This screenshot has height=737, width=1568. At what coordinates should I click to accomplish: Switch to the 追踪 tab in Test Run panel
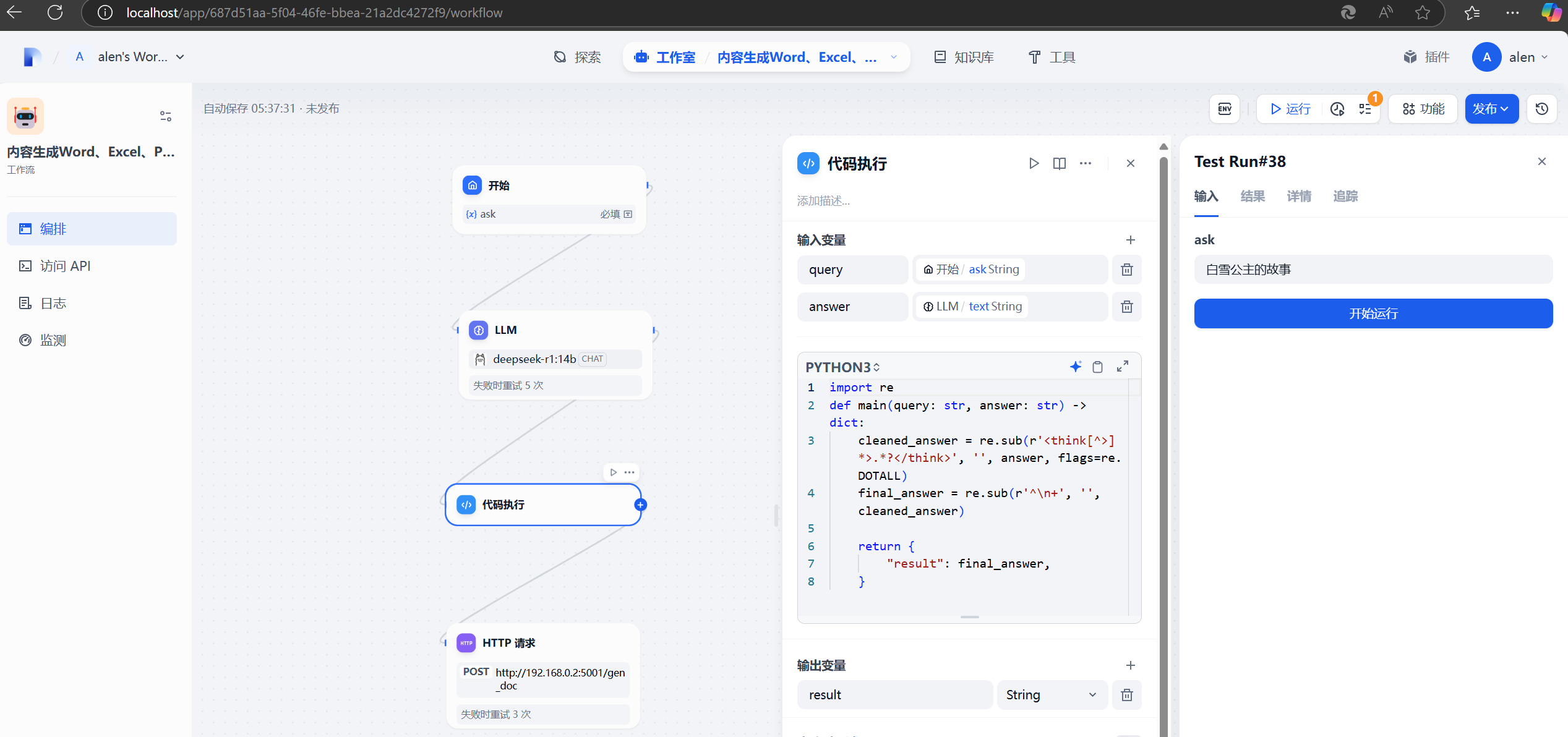point(1345,196)
